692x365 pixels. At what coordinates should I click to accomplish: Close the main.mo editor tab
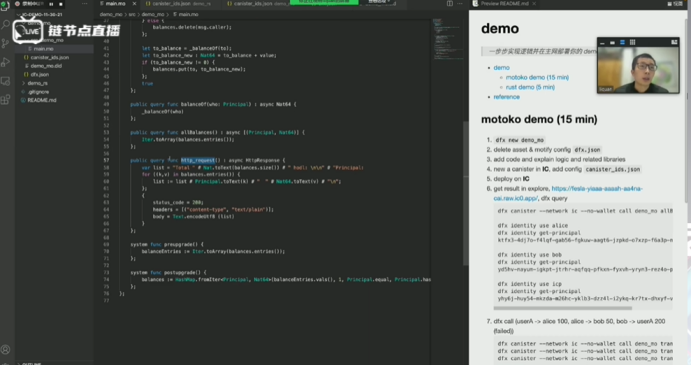coord(134,4)
